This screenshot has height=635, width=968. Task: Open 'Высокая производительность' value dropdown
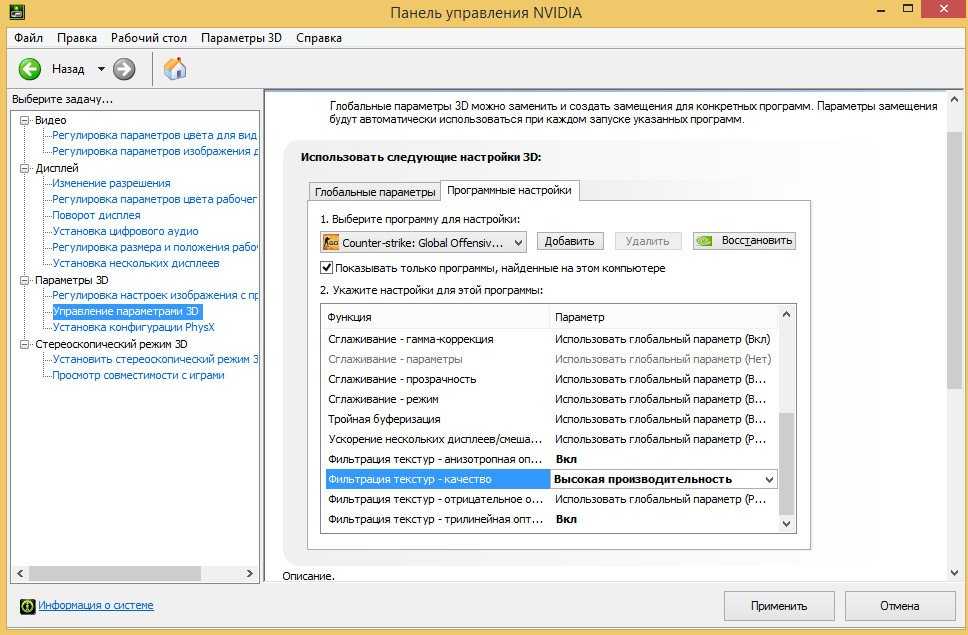768,480
